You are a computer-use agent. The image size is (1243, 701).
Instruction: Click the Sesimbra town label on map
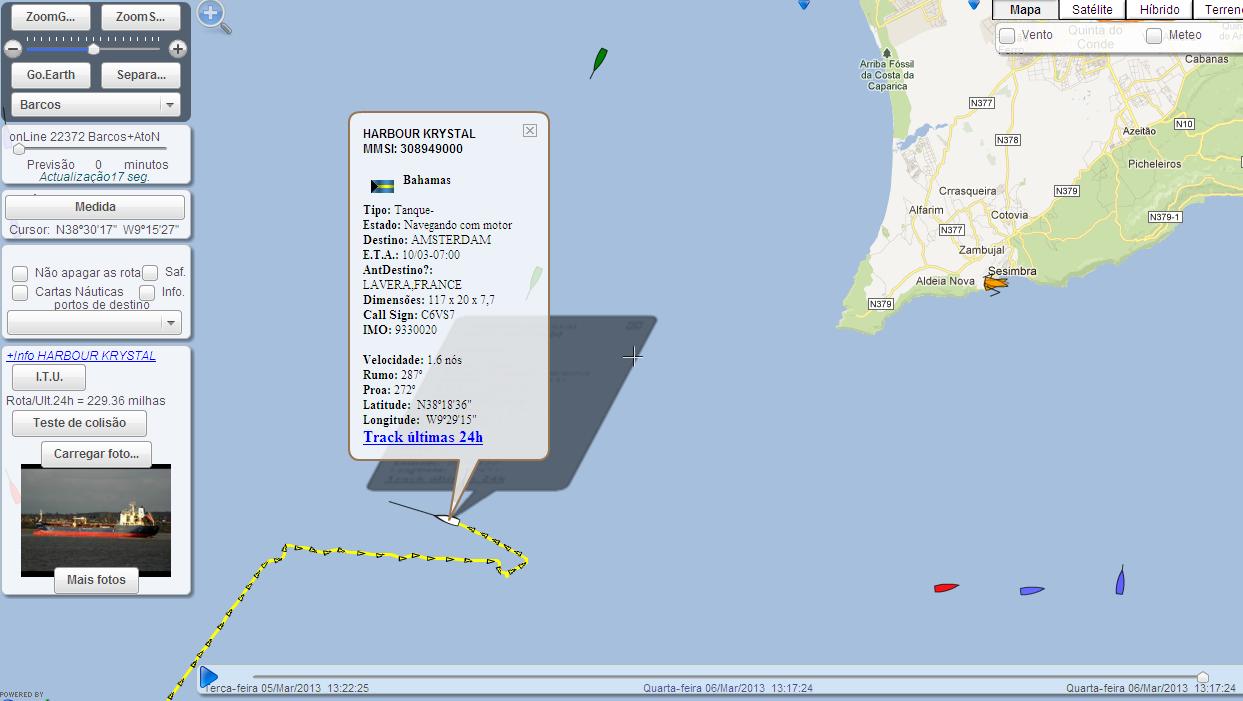1011,271
